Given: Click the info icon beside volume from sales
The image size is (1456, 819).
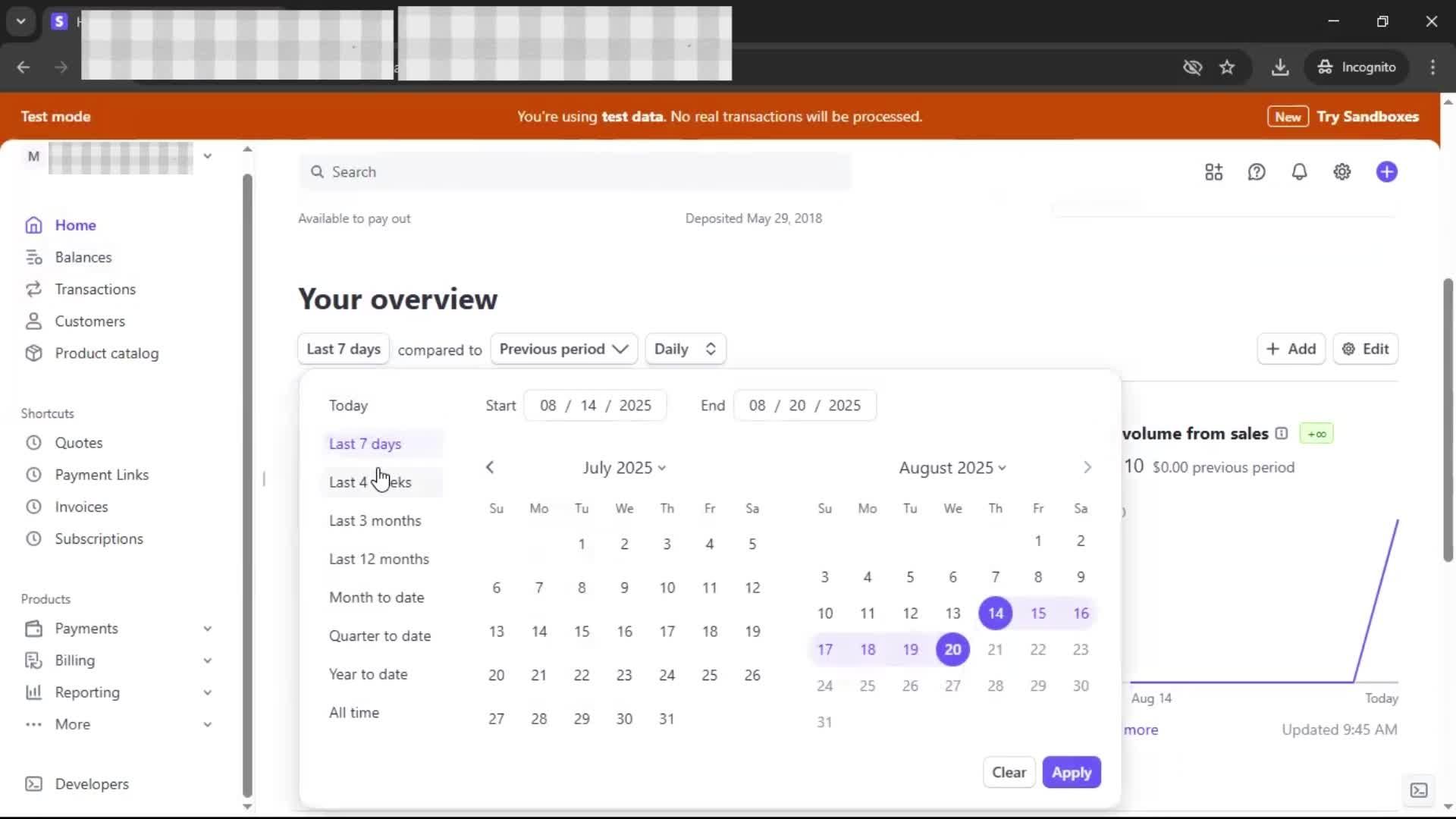Looking at the screenshot, I should coord(1282,434).
